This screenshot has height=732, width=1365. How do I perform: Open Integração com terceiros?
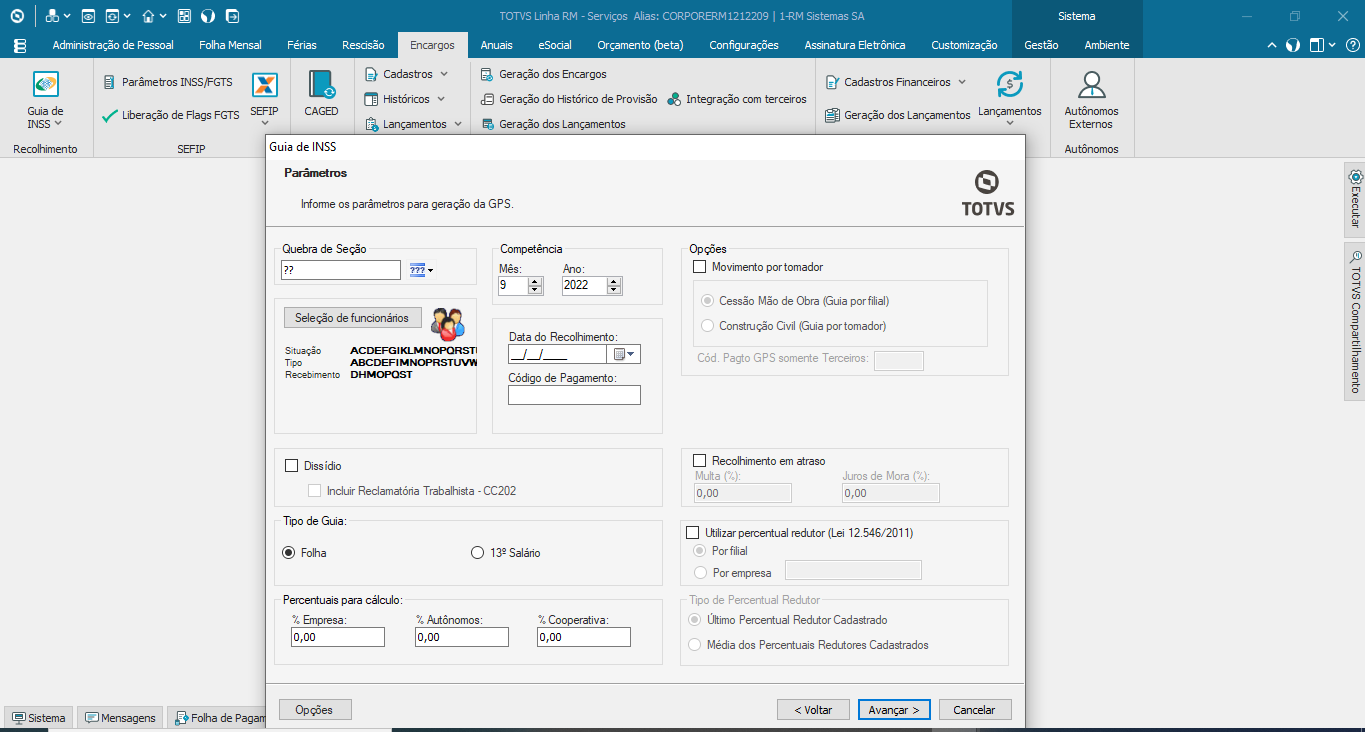[737, 99]
